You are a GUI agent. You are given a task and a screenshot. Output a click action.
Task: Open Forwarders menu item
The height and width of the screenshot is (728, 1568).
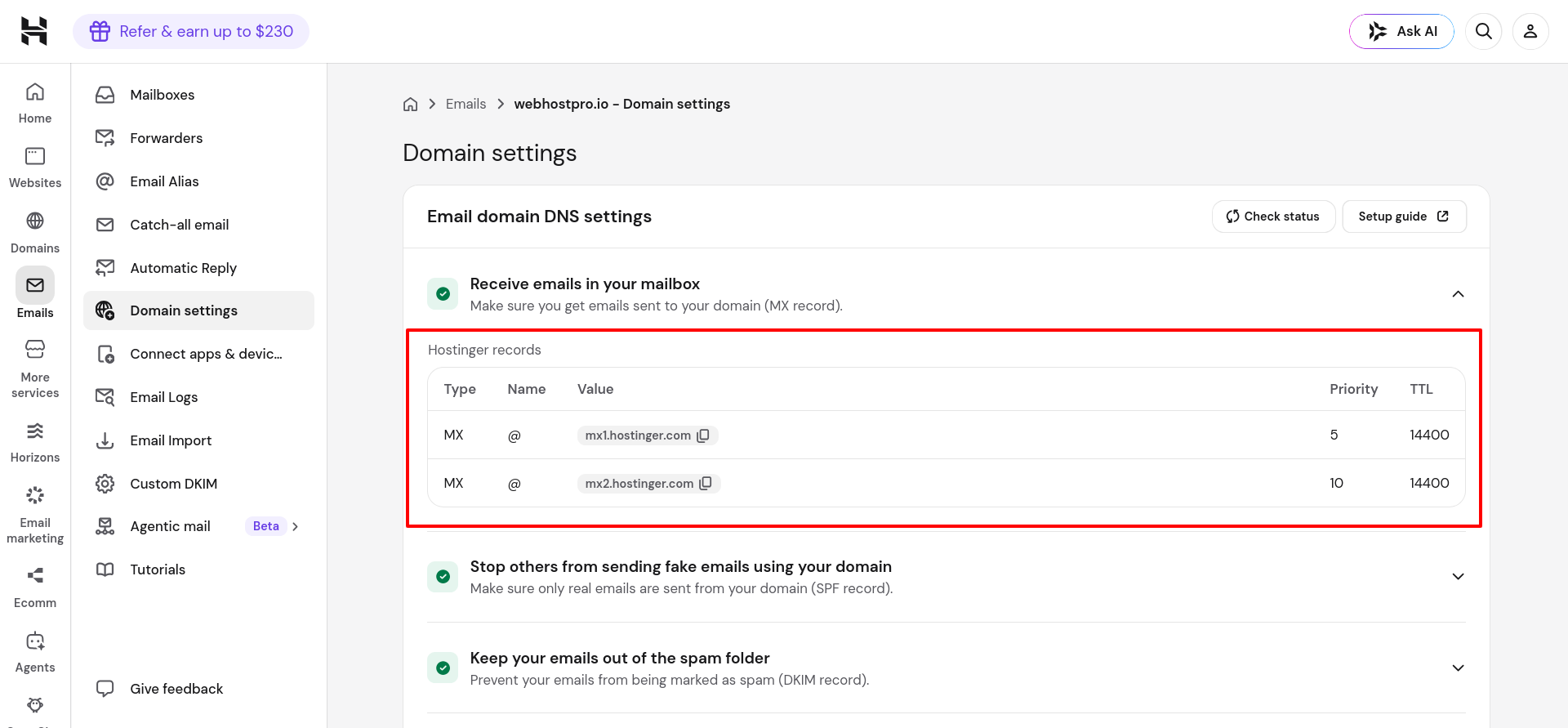coord(198,138)
